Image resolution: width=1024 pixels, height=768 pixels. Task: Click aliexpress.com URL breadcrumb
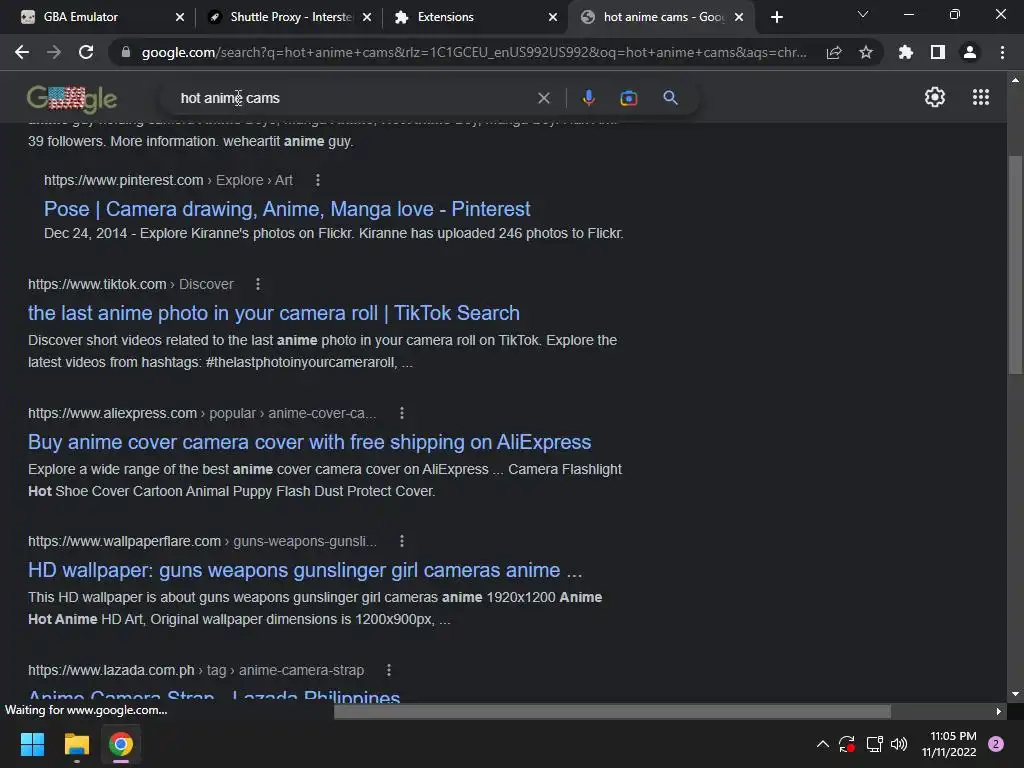pyautogui.click(x=202, y=413)
